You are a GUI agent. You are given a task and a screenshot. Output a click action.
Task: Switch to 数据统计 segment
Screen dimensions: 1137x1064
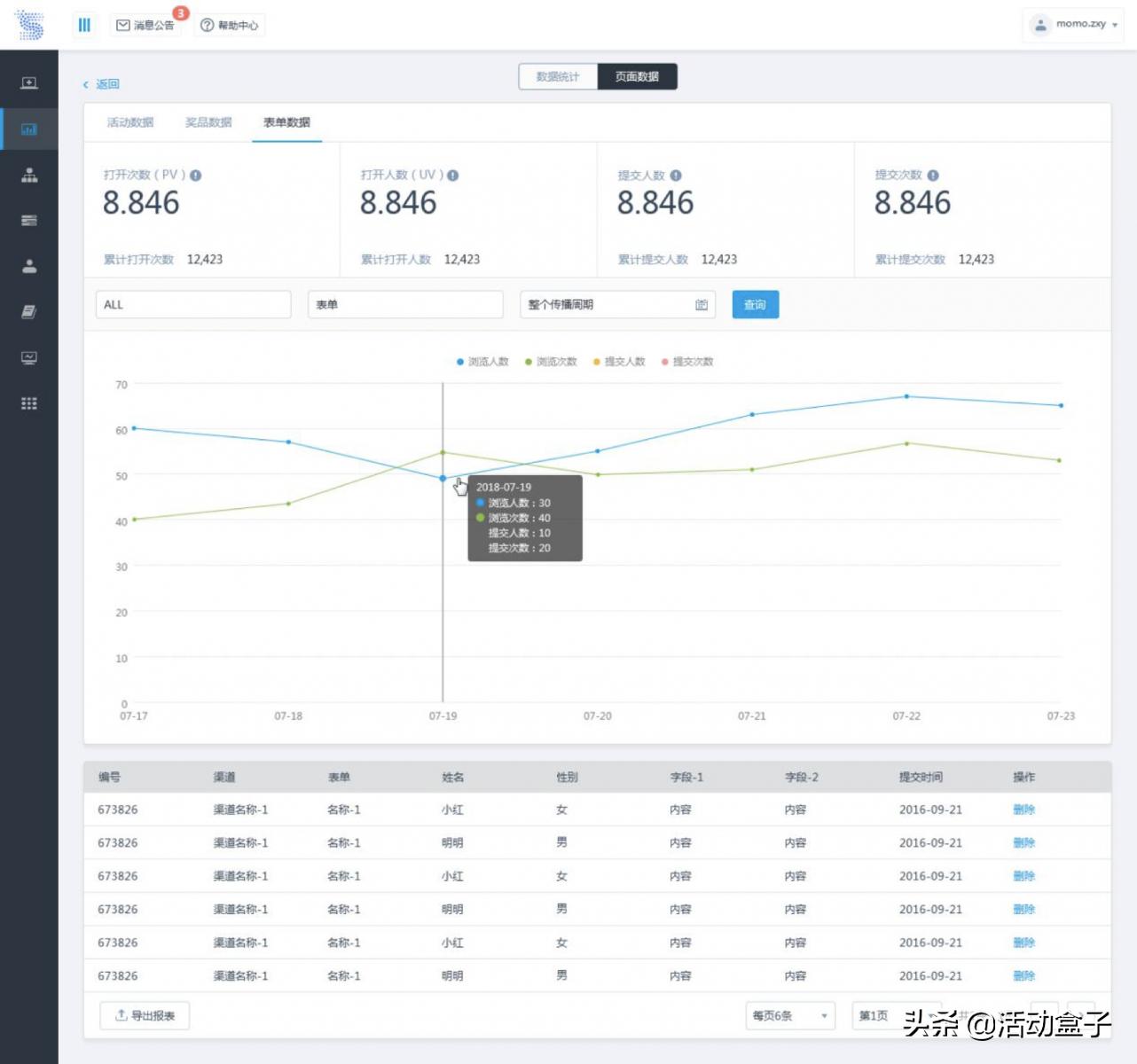tap(558, 76)
